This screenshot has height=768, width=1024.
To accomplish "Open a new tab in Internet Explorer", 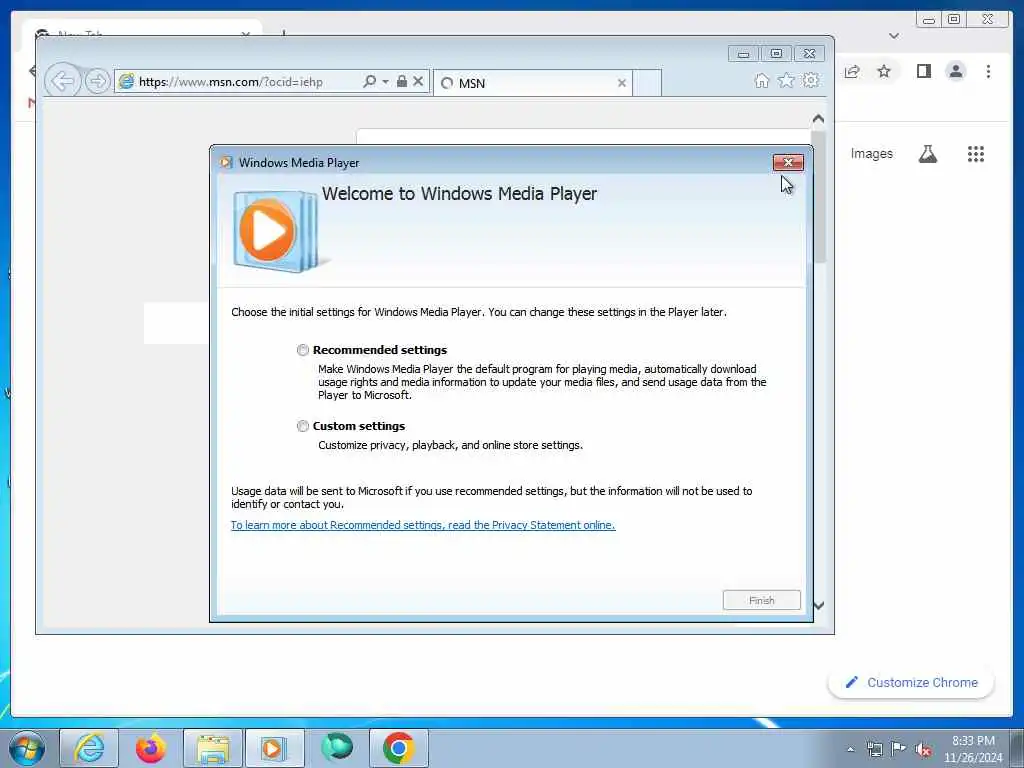I will pyautogui.click(x=647, y=83).
